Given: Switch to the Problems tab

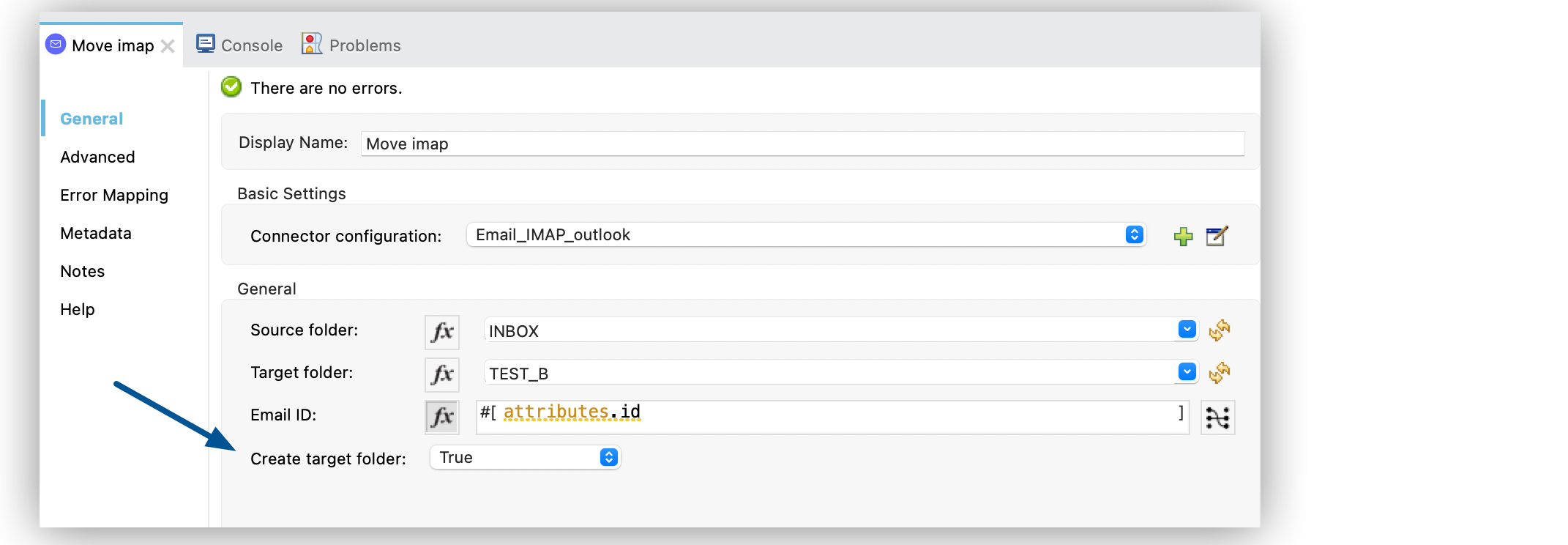Looking at the screenshot, I should click(x=351, y=45).
